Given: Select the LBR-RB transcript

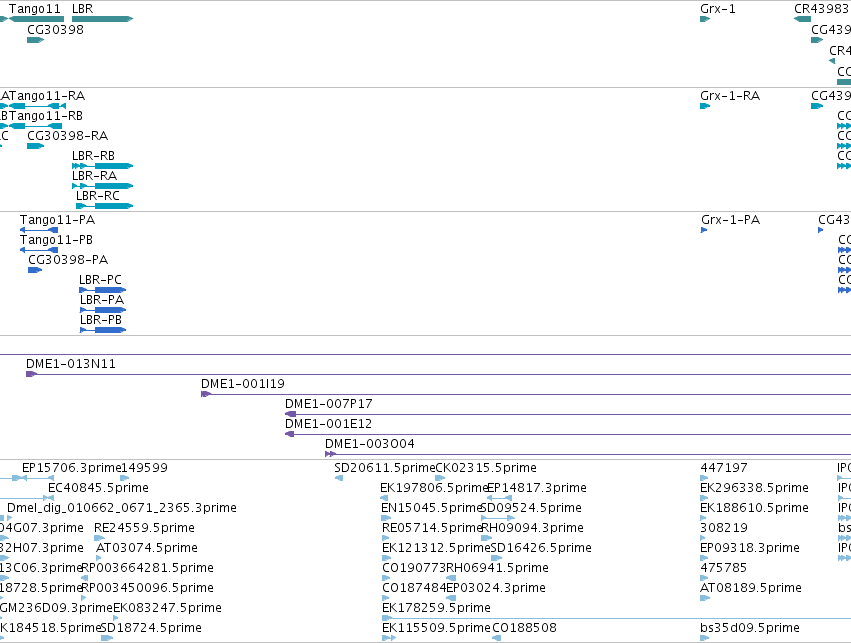Looking at the screenshot, I should 103,166.
